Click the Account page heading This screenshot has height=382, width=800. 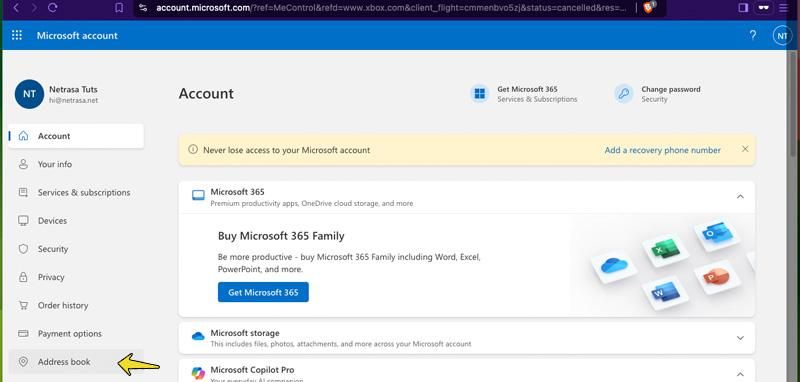pos(206,93)
